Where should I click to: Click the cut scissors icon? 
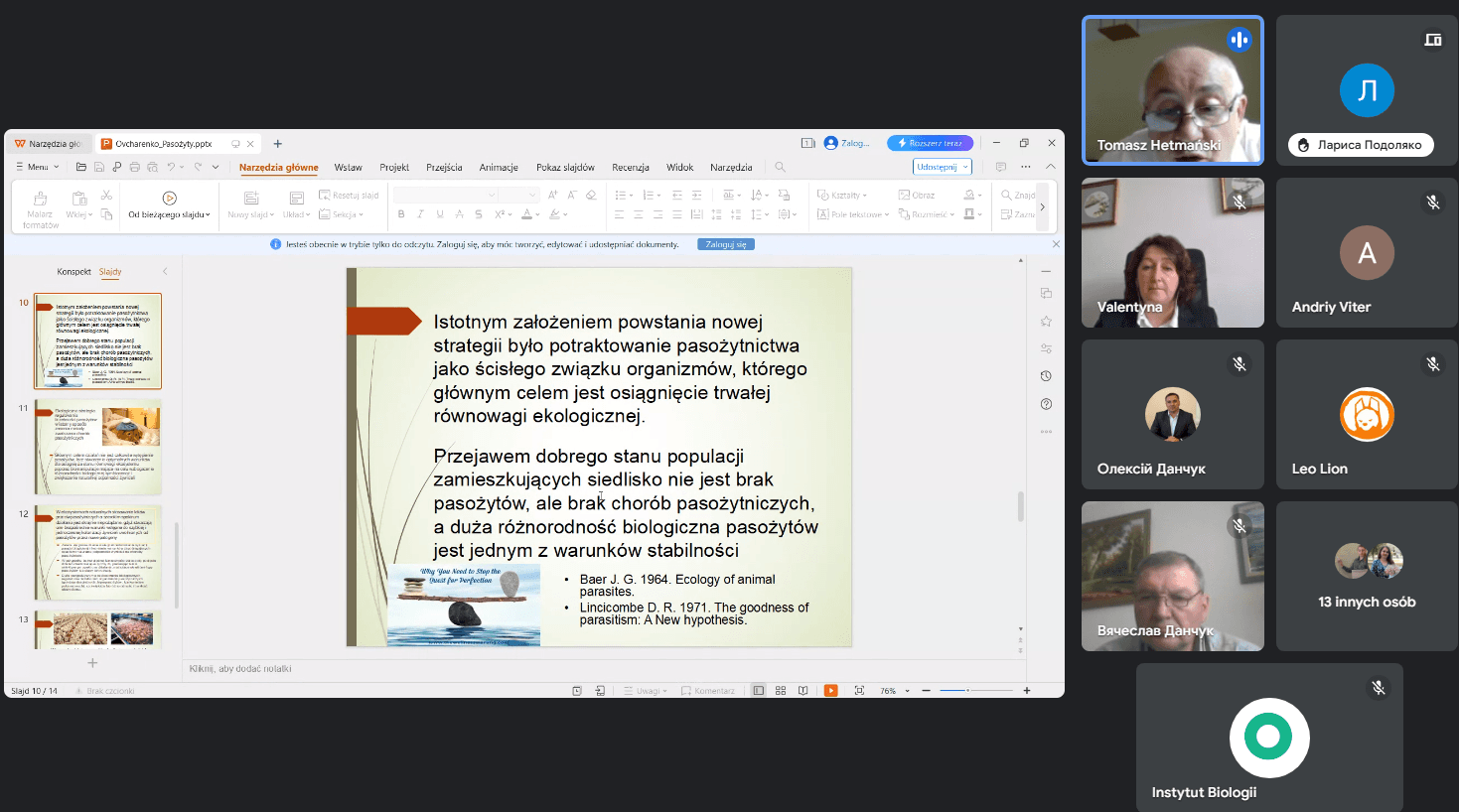(x=106, y=196)
